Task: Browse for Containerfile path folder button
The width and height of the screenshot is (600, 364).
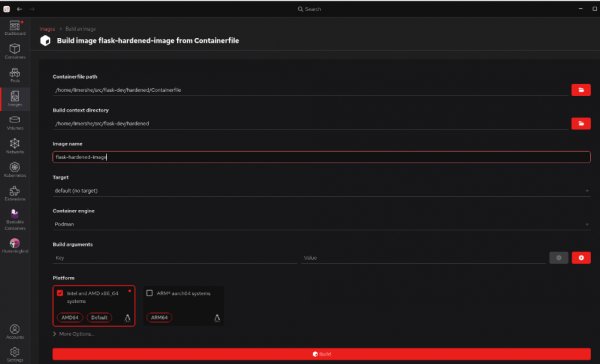Action: pyautogui.click(x=581, y=90)
